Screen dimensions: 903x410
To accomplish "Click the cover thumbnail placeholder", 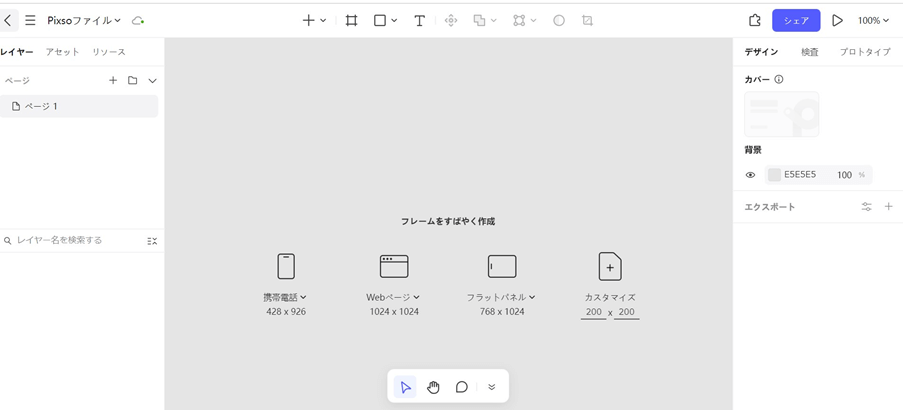I will coord(781,114).
